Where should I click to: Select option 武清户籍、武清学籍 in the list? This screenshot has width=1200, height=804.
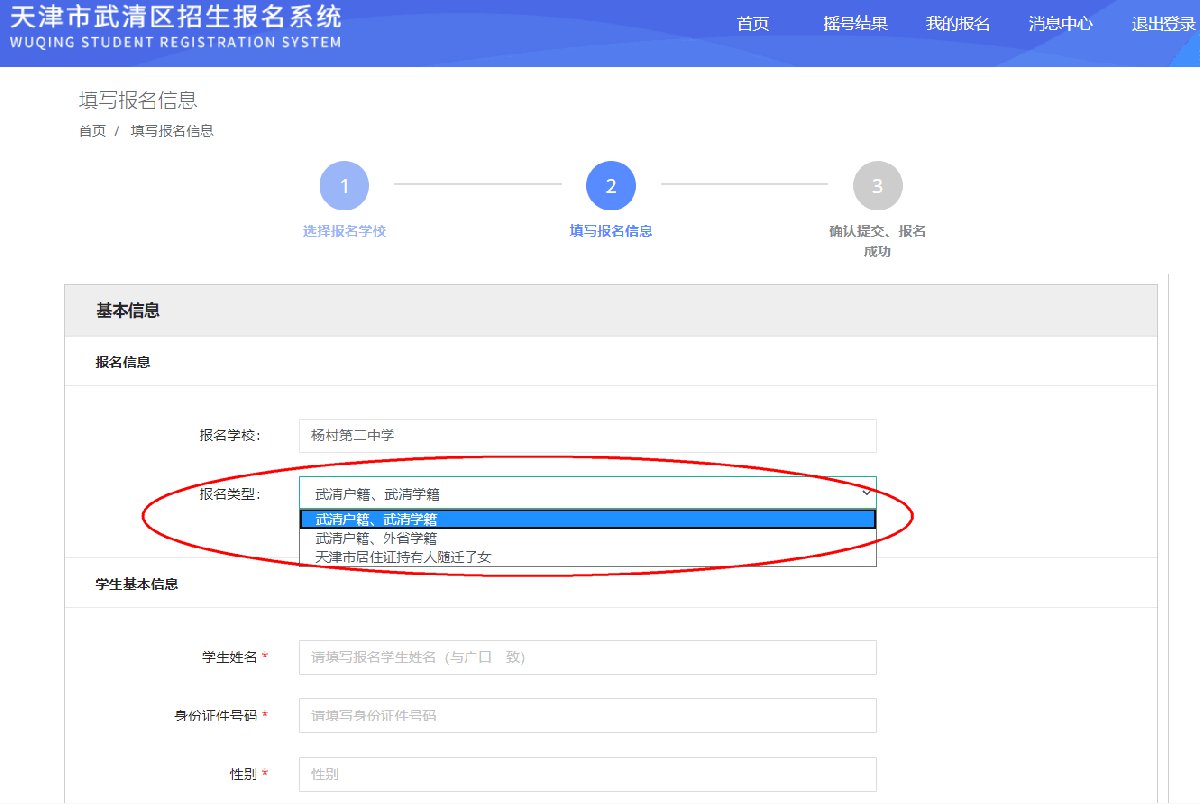coord(587,519)
